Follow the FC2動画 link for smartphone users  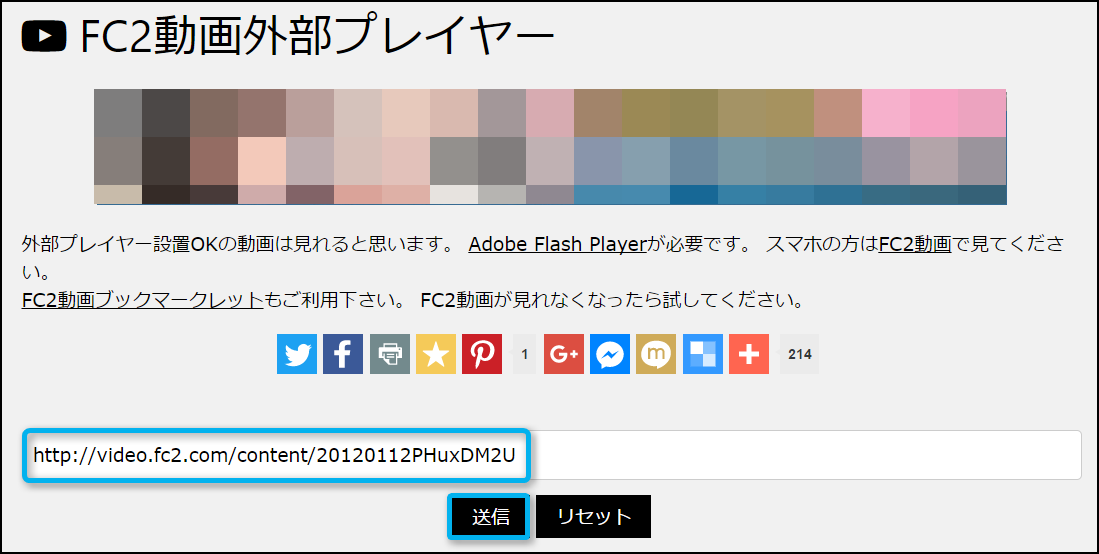(914, 243)
